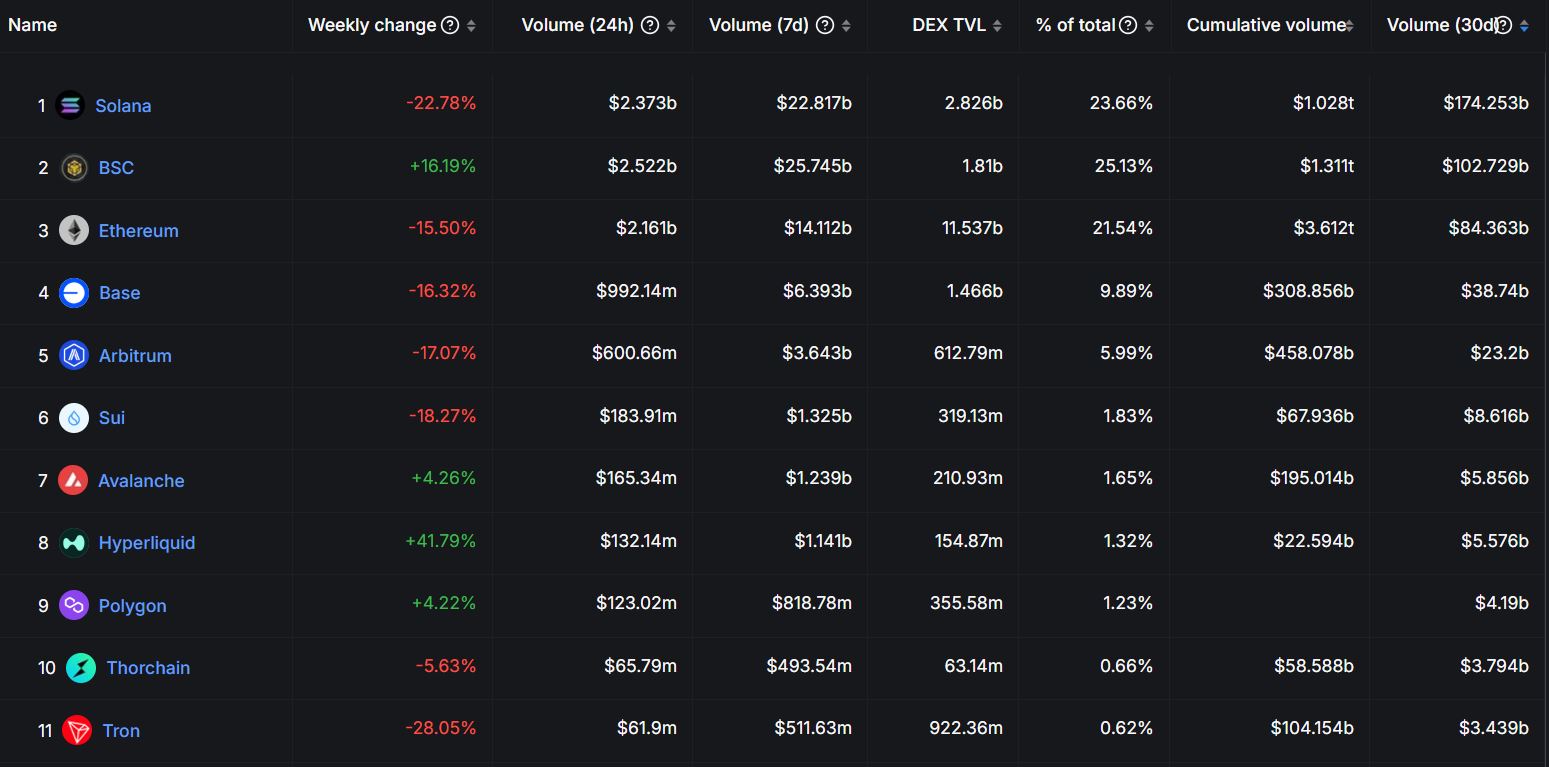Click the Name column header
The image size is (1549, 767).
pos(33,25)
